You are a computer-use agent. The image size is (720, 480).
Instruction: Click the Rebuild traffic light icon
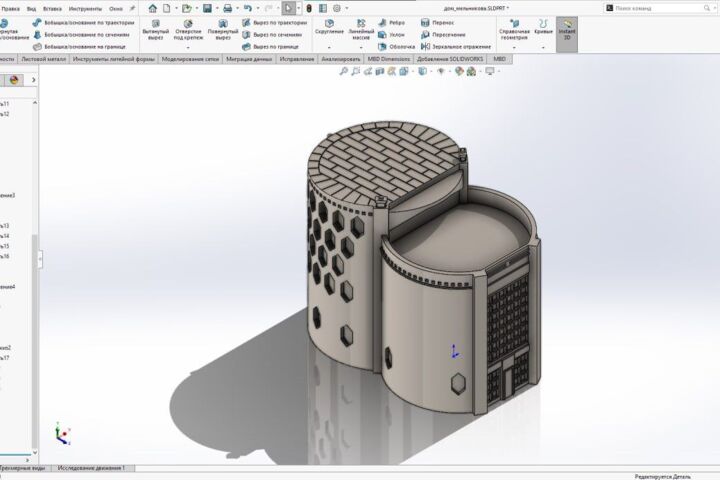pos(309,8)
